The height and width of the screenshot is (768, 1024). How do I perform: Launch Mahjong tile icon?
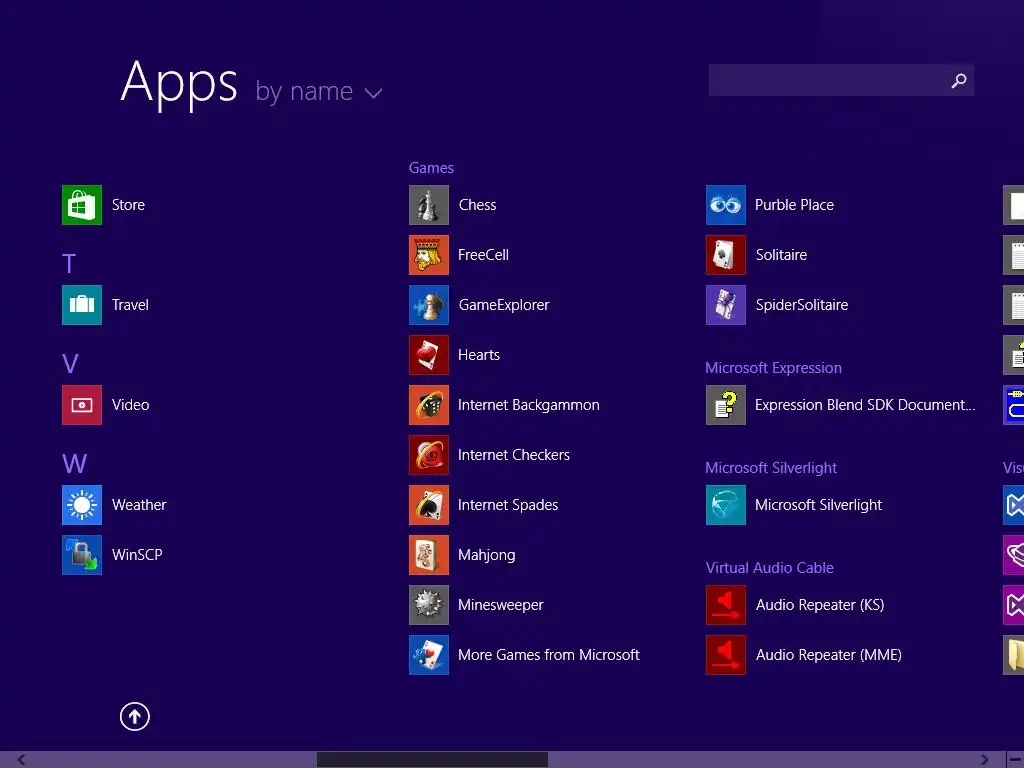point(429,555)
